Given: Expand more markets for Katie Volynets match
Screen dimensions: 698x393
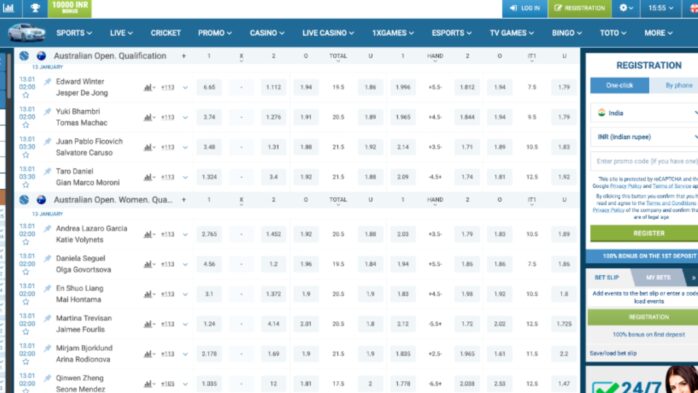Looking at the screenshot, I should pos(185,235).
